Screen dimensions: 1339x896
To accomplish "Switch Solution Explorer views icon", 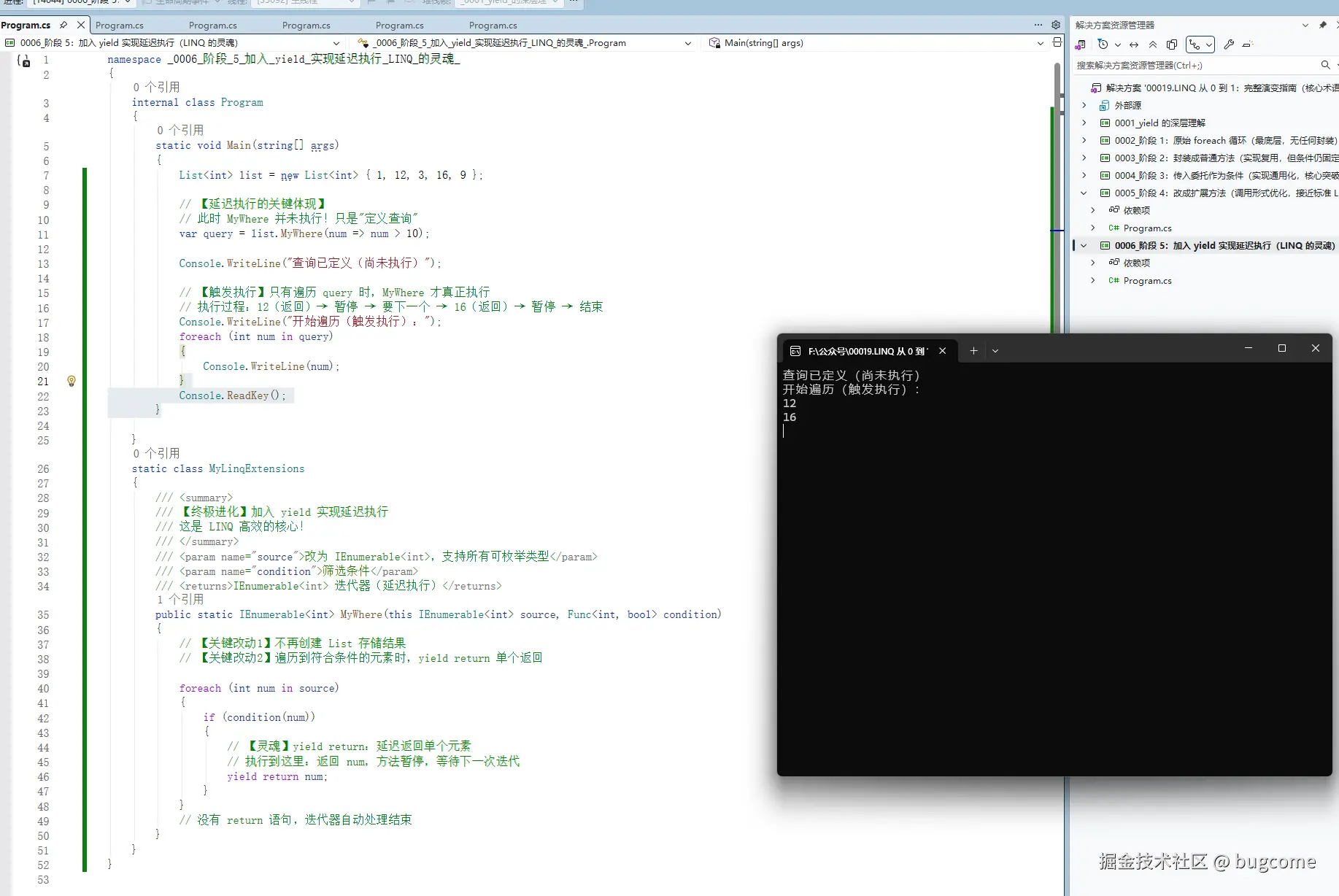I will [1081, 45].
